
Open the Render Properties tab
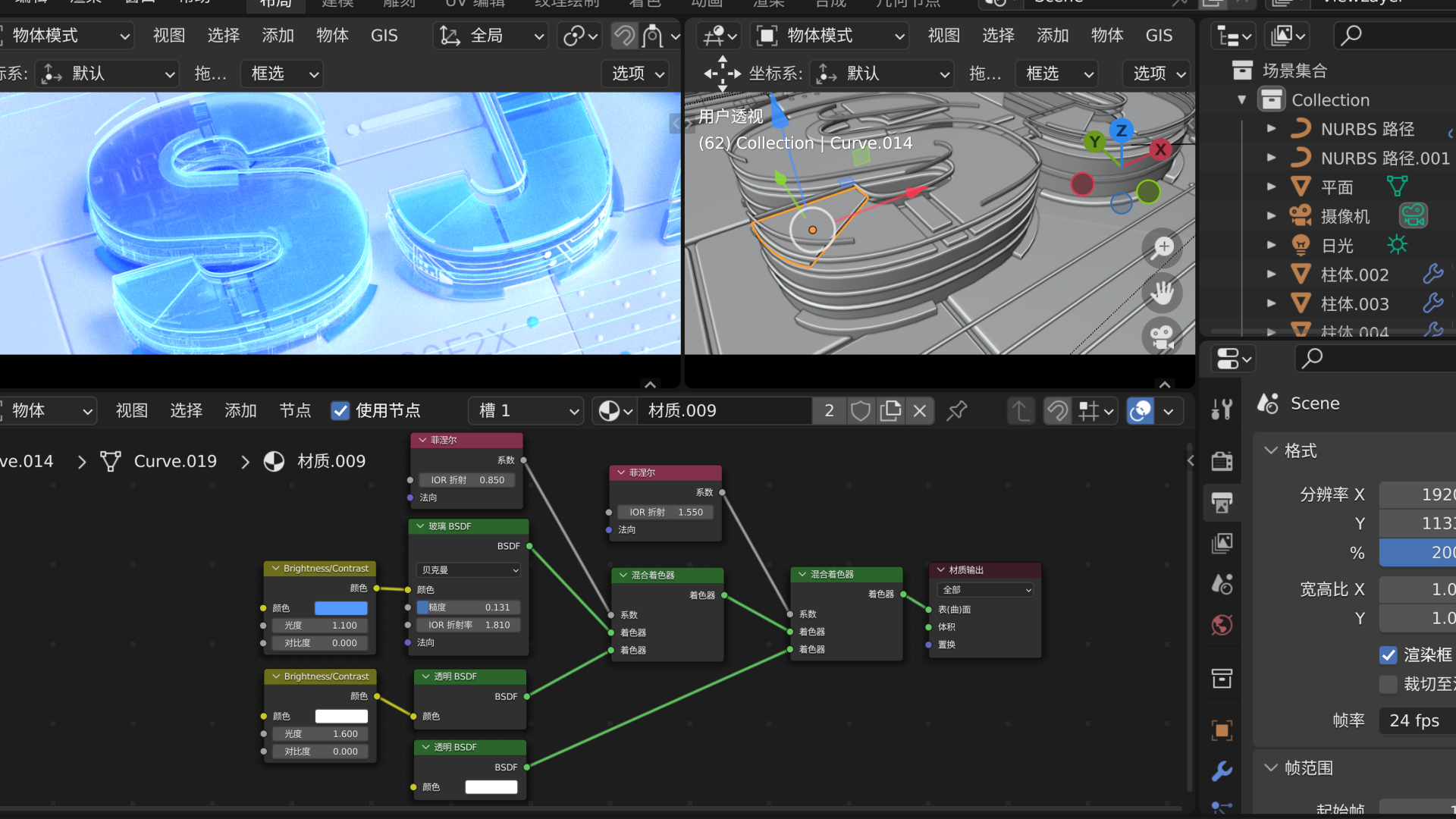click(1222, 460)
